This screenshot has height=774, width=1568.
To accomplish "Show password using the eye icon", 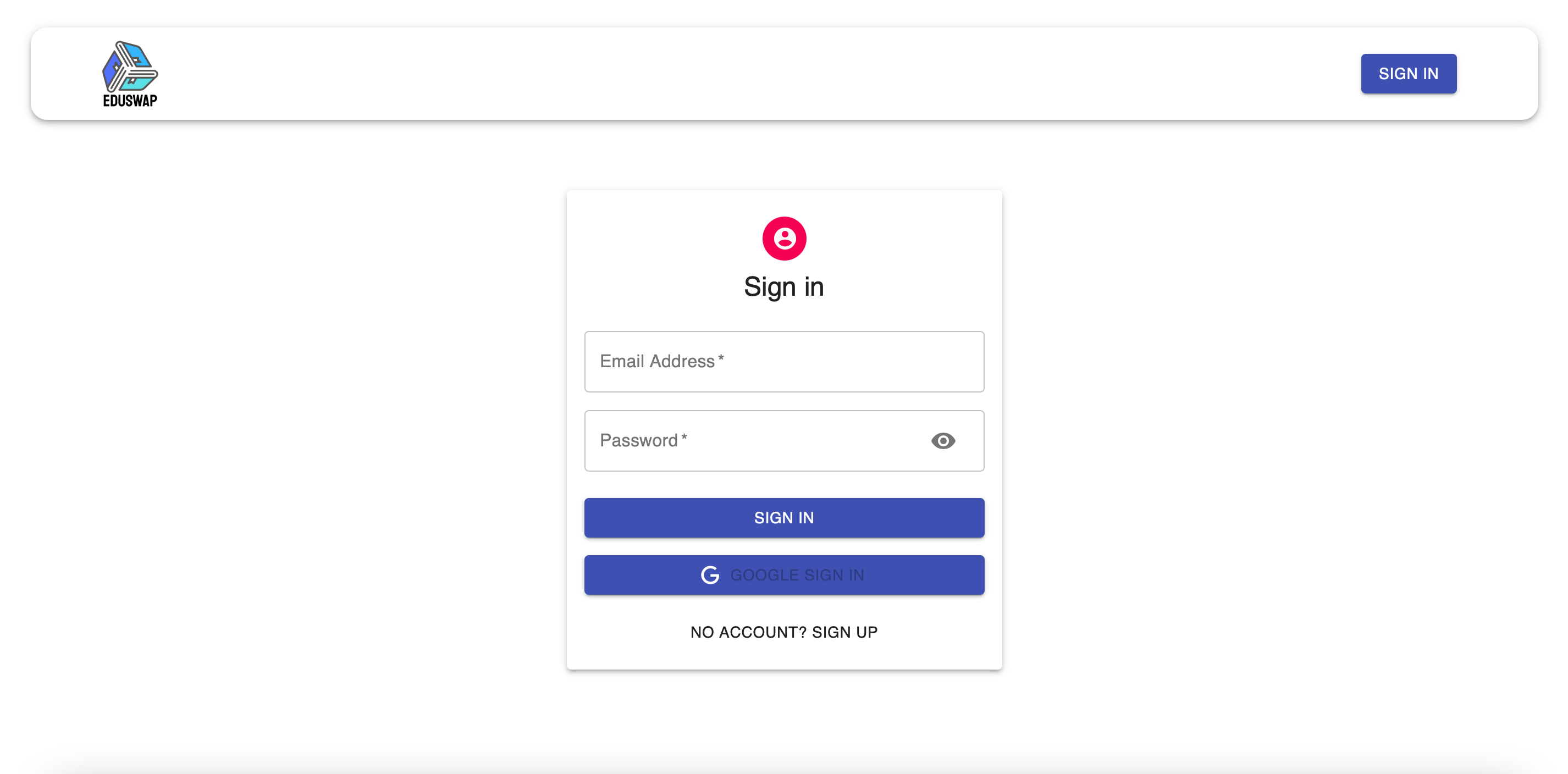I will click(943, 440).
